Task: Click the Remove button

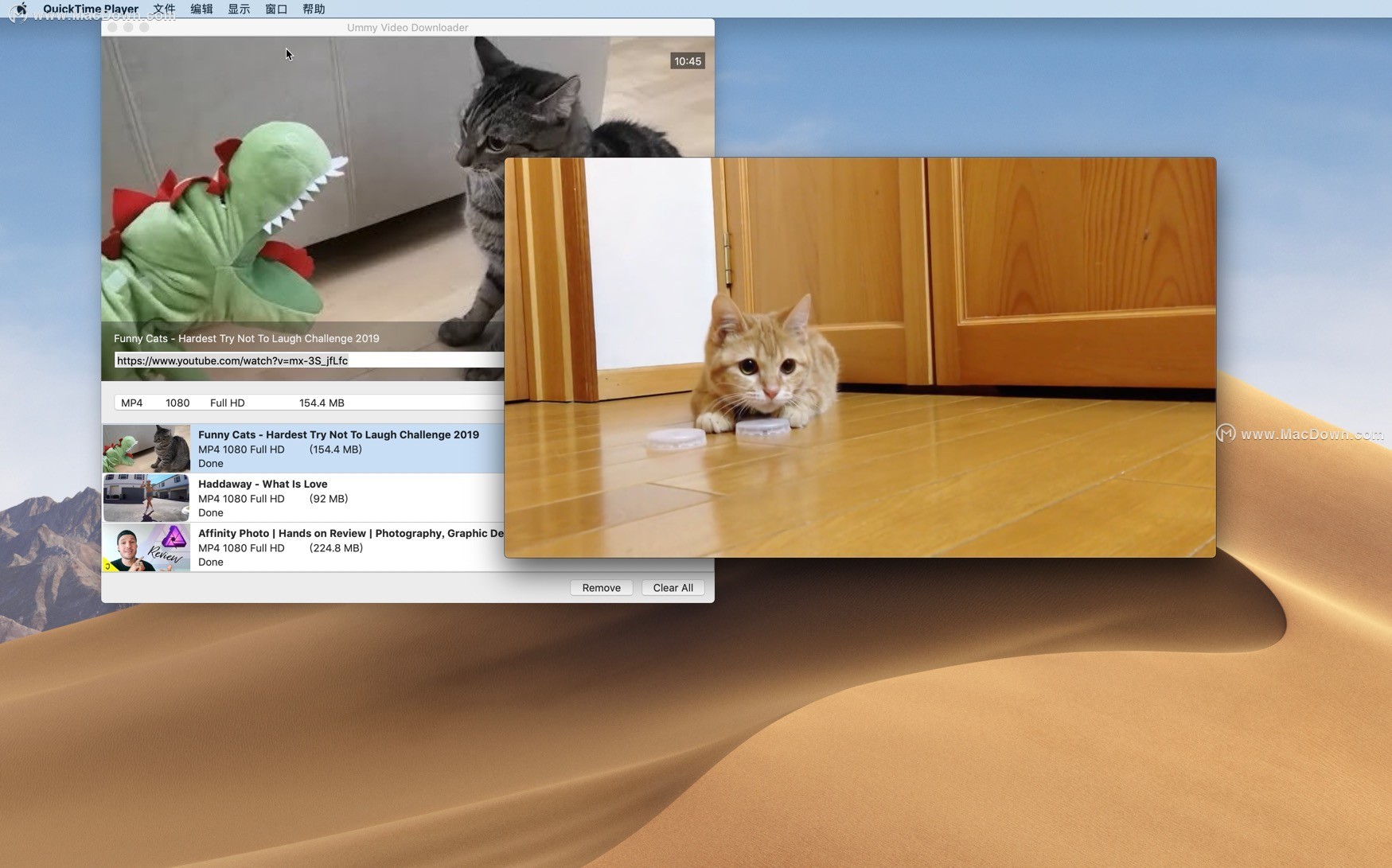Action: point(601,588)
